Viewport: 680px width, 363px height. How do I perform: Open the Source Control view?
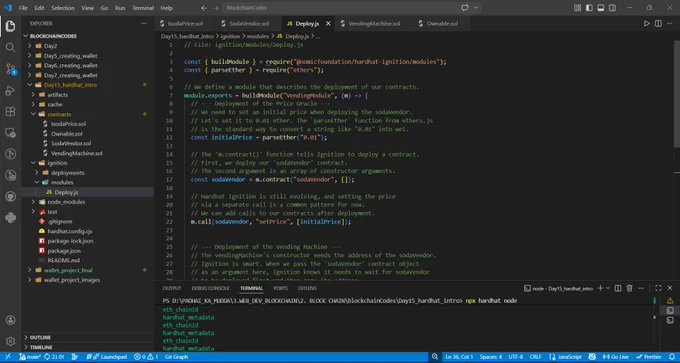10,69
